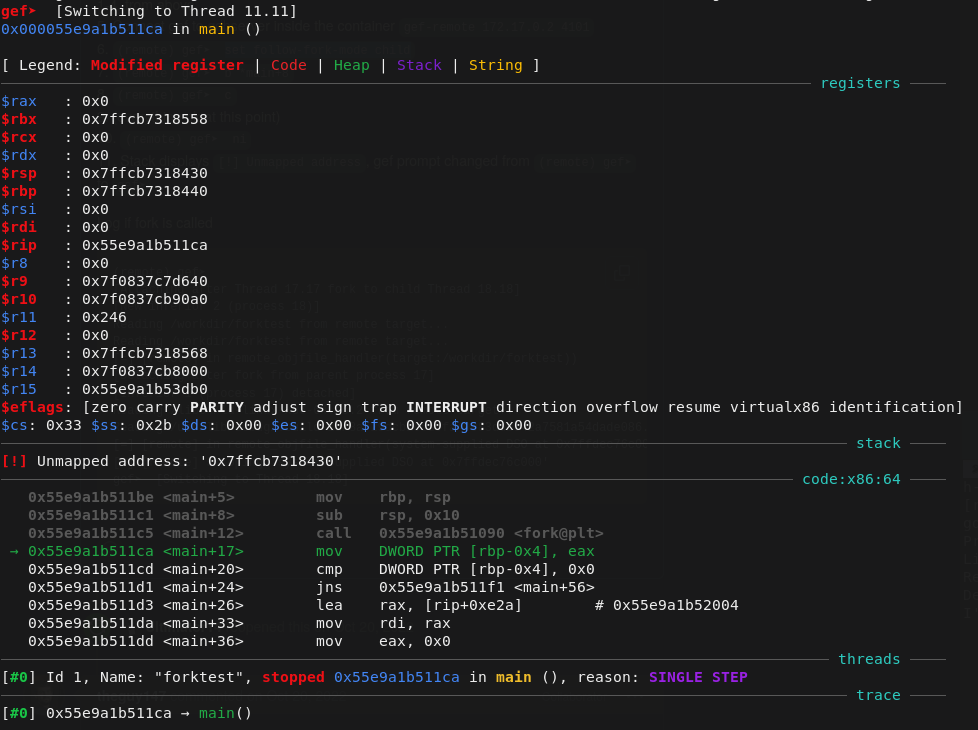978x730 pixels.
Task: Click the trace section label
Action: [x=877, y=694]
